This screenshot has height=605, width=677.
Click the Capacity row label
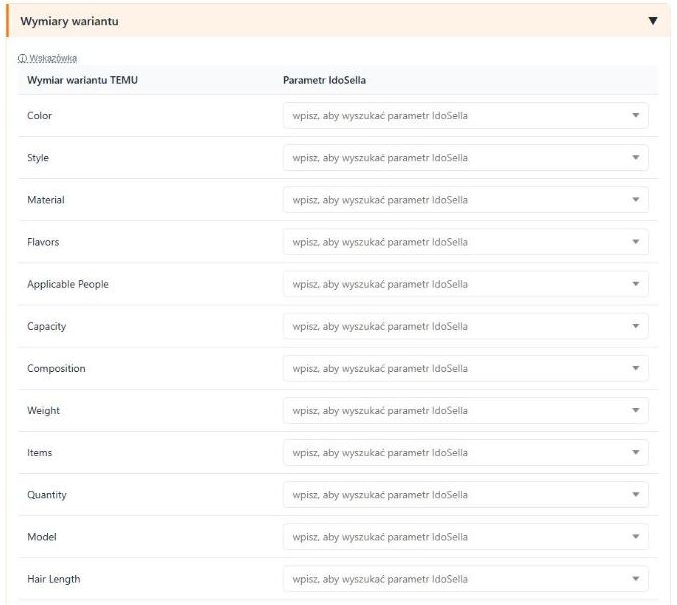pyautogui.click(x=47, y=326)
